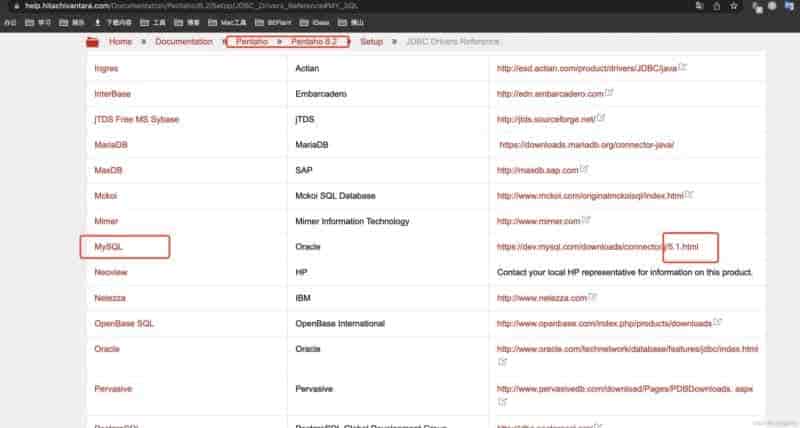800x428 pixels.
Task: Click external link icon beside edn.embarcadero.com
Action: [x=609, y=93]
